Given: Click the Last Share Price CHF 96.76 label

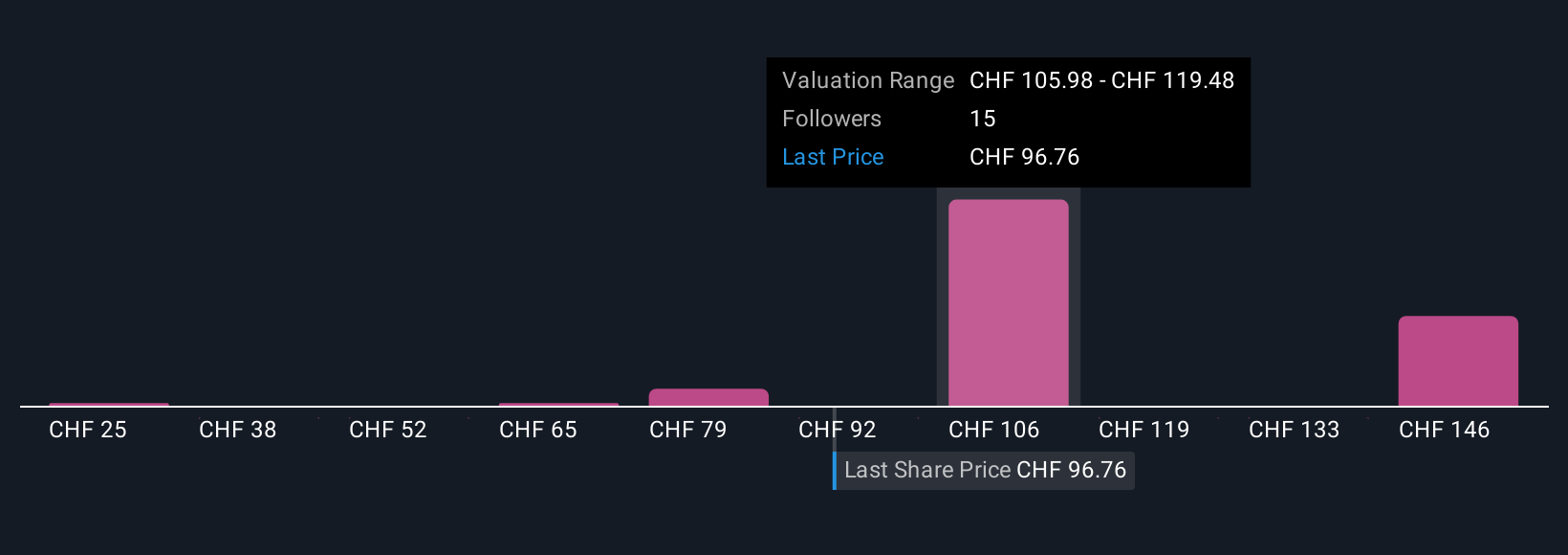Looking at the screenshot, I should pyautogui.click(x=985, y=470).
